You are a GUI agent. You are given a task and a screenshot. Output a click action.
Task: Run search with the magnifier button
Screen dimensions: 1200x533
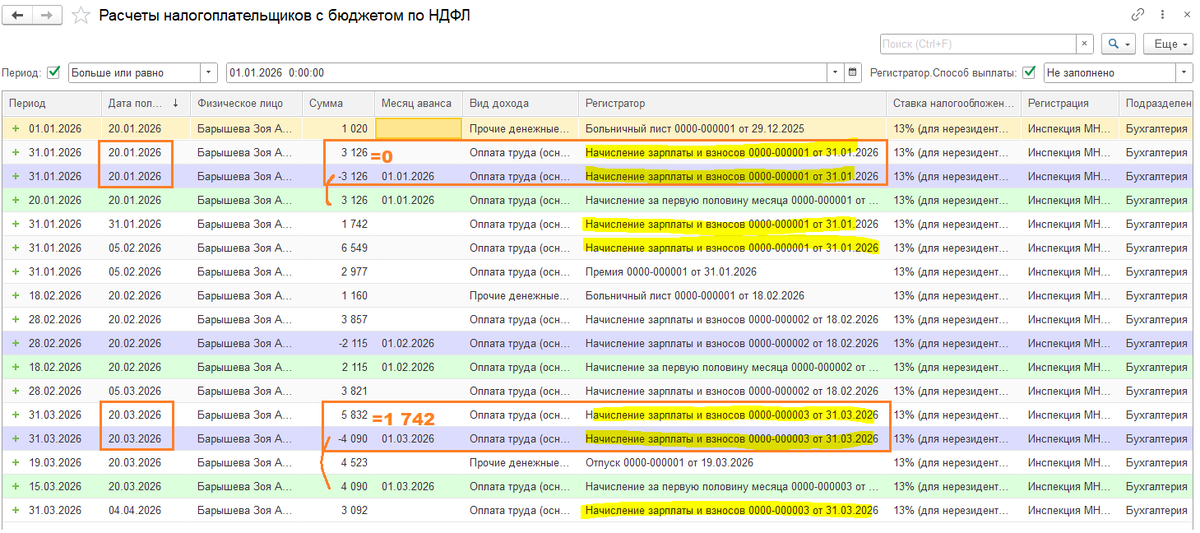coord(1117,44)
